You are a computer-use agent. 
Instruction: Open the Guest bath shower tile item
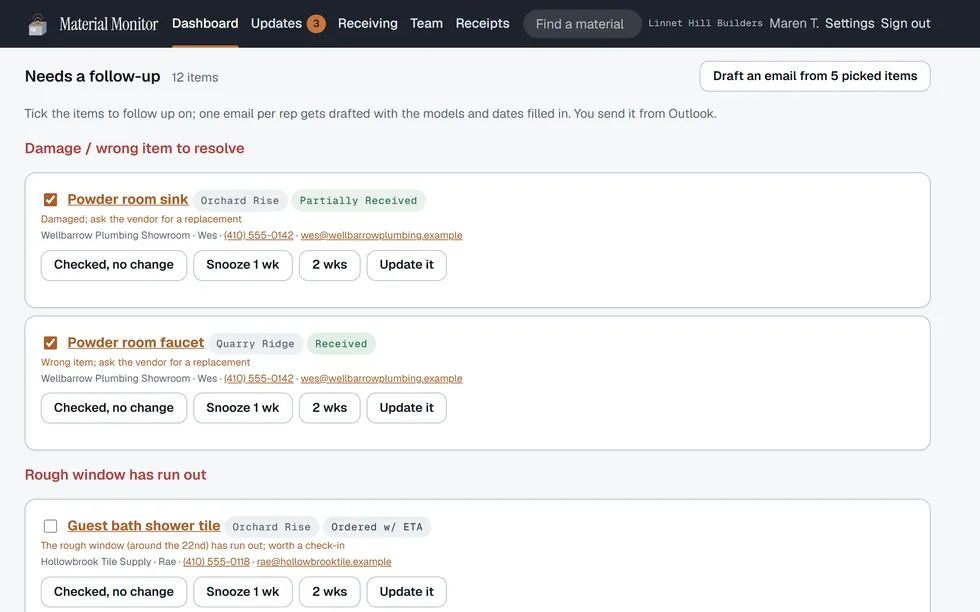144,526
